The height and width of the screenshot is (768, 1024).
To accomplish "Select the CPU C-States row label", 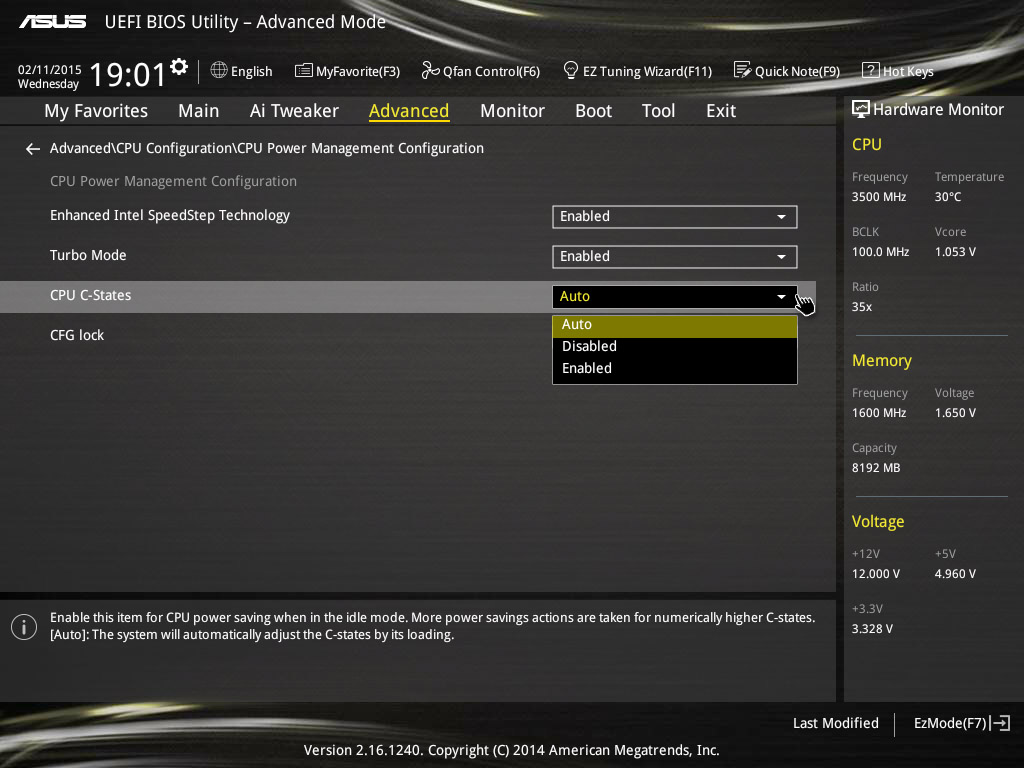I will 91,295.
